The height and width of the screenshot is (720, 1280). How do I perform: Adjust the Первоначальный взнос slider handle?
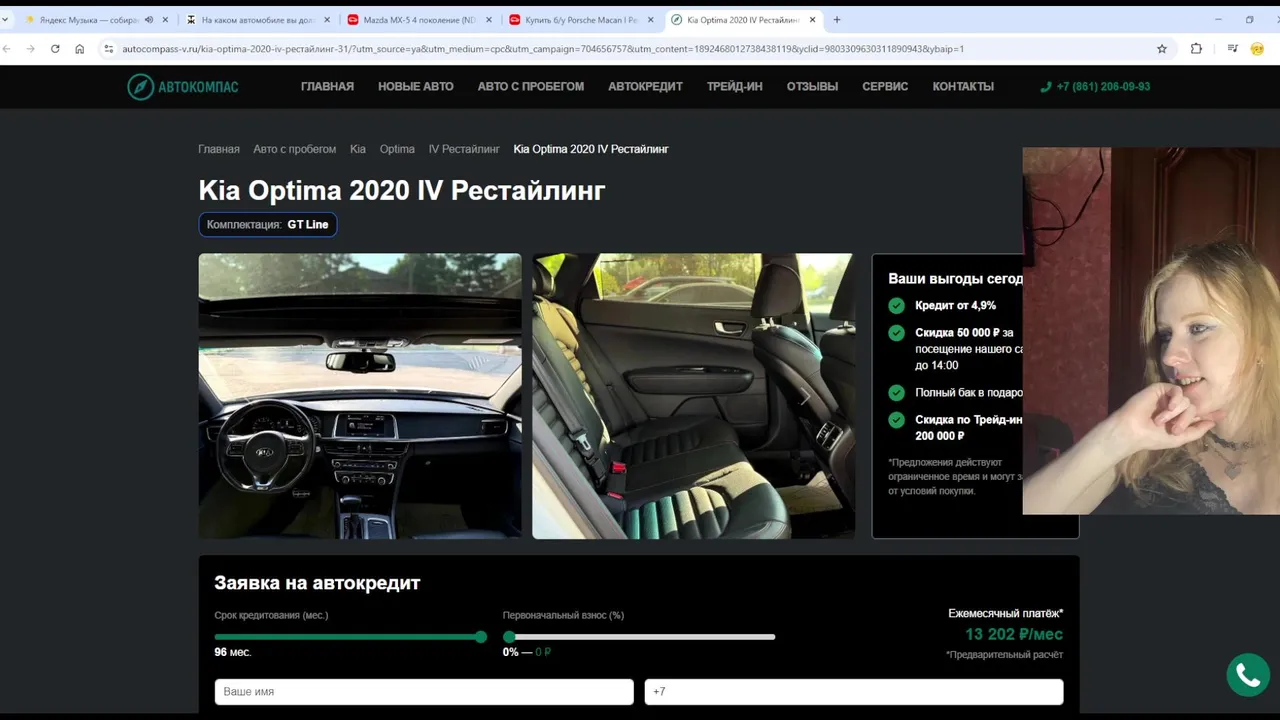[x=509, y=637]
